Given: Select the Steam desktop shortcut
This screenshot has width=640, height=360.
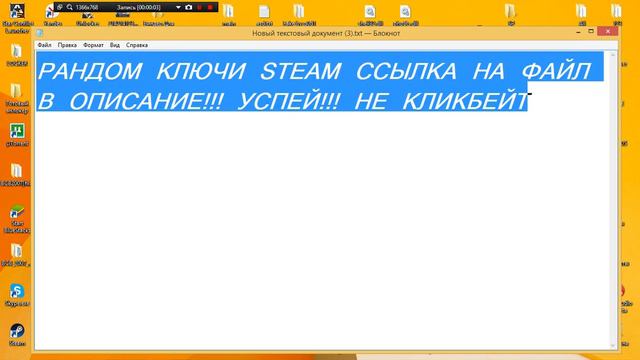Looking at the screenshot, I should [x=17, y=335].
